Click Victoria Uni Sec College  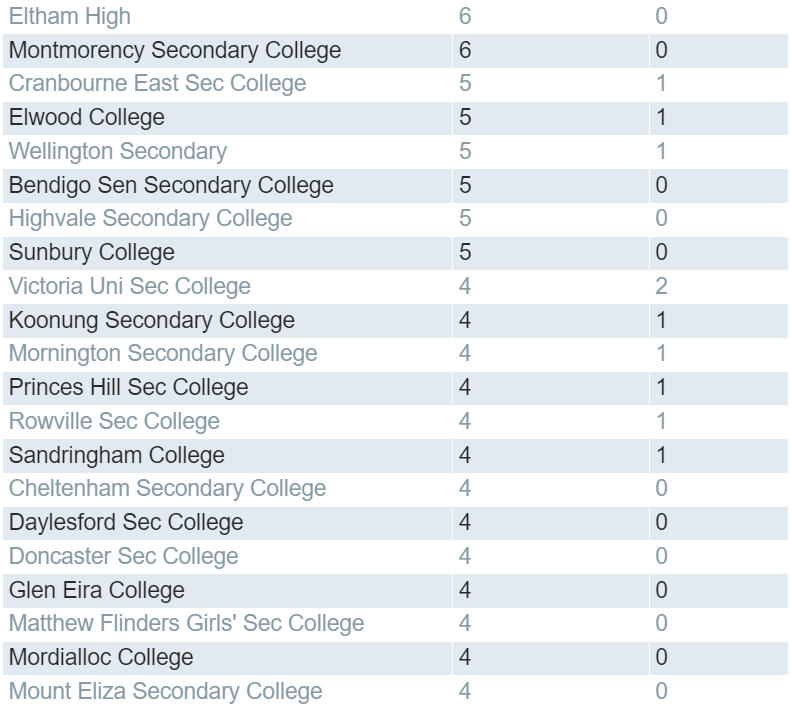click(x=130, y=286)
